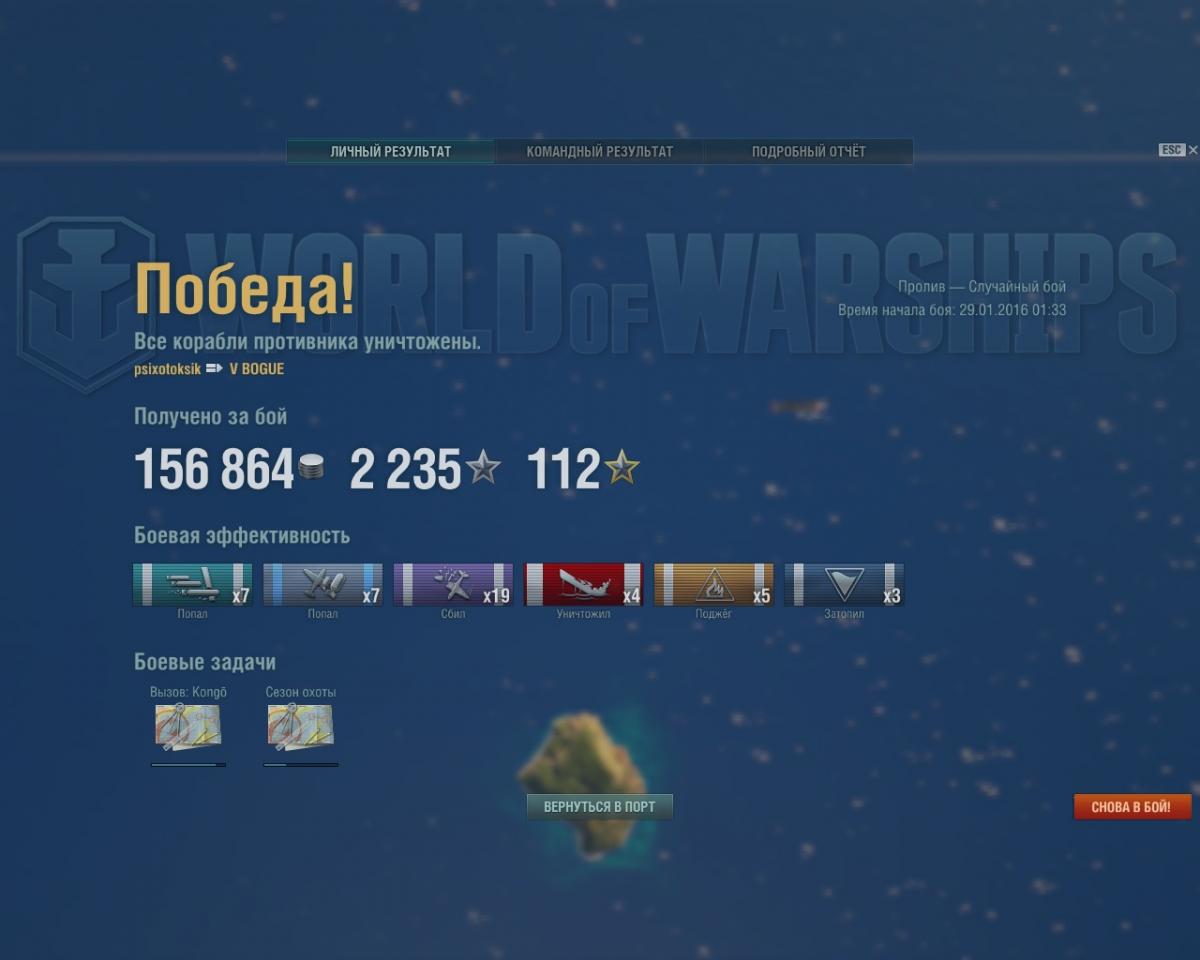Click the orange set-on-fire ribbon

714,585
